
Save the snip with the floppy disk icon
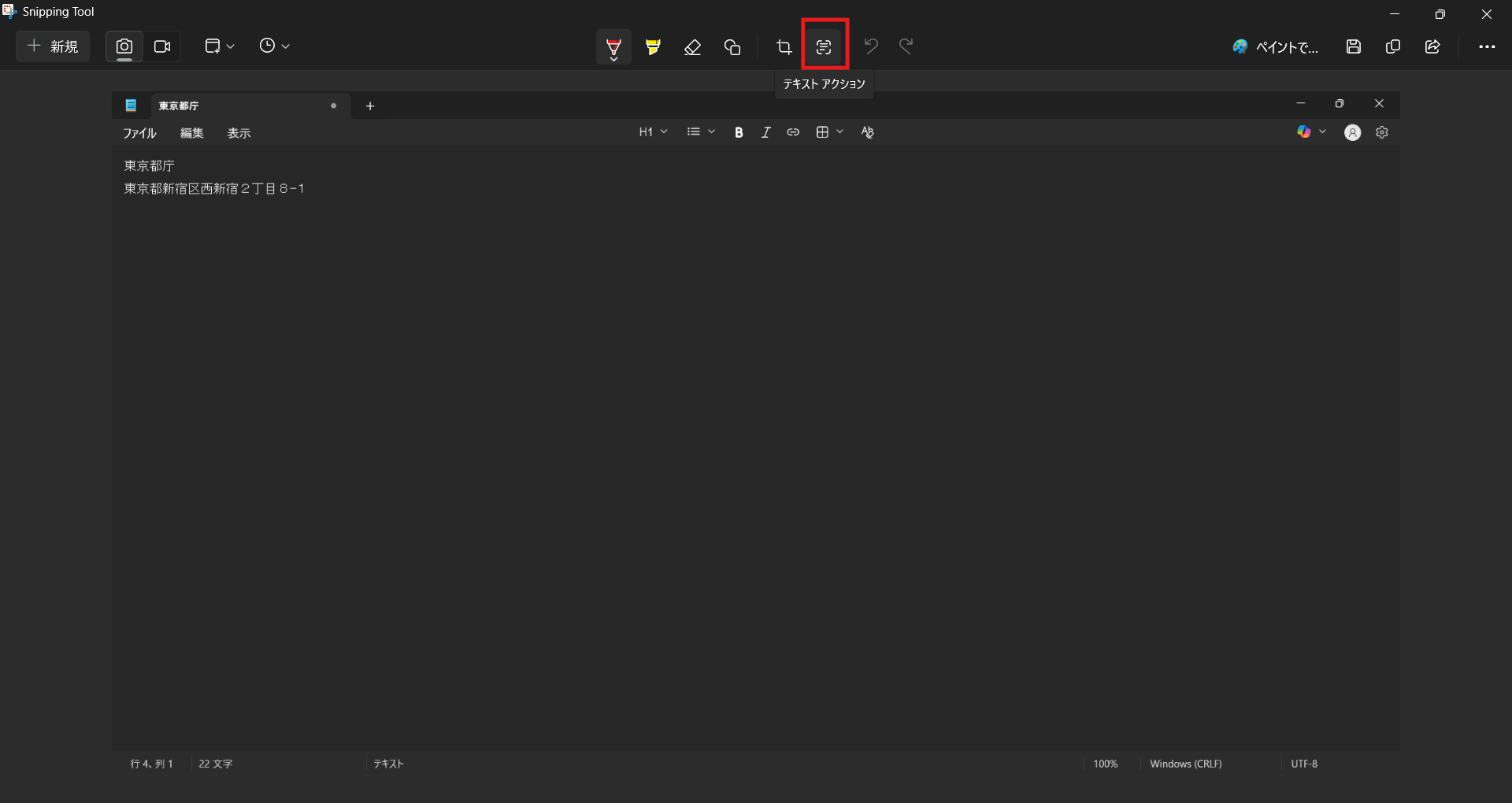(x=1353, y=47)
